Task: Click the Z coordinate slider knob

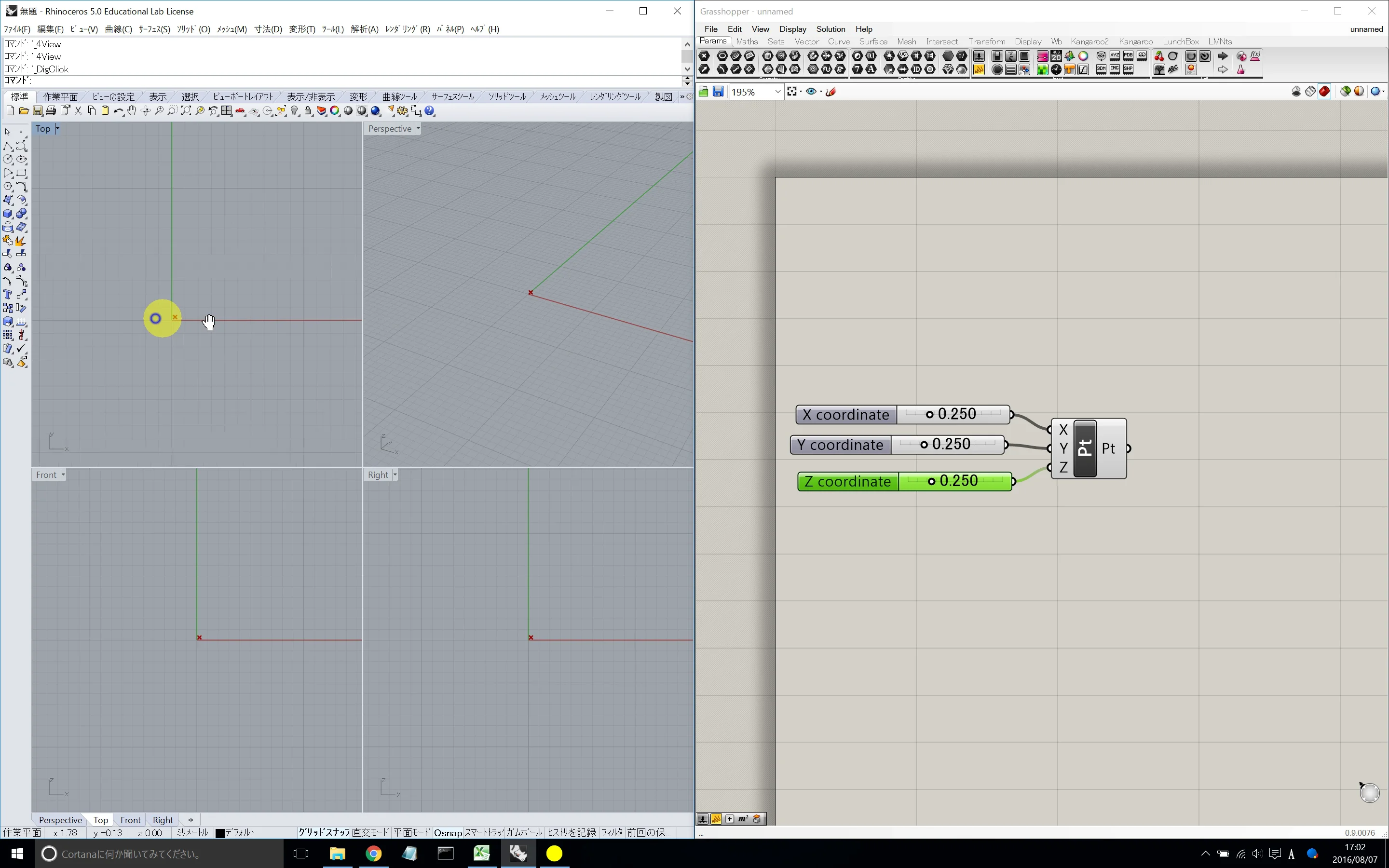Action: (931, 482)
